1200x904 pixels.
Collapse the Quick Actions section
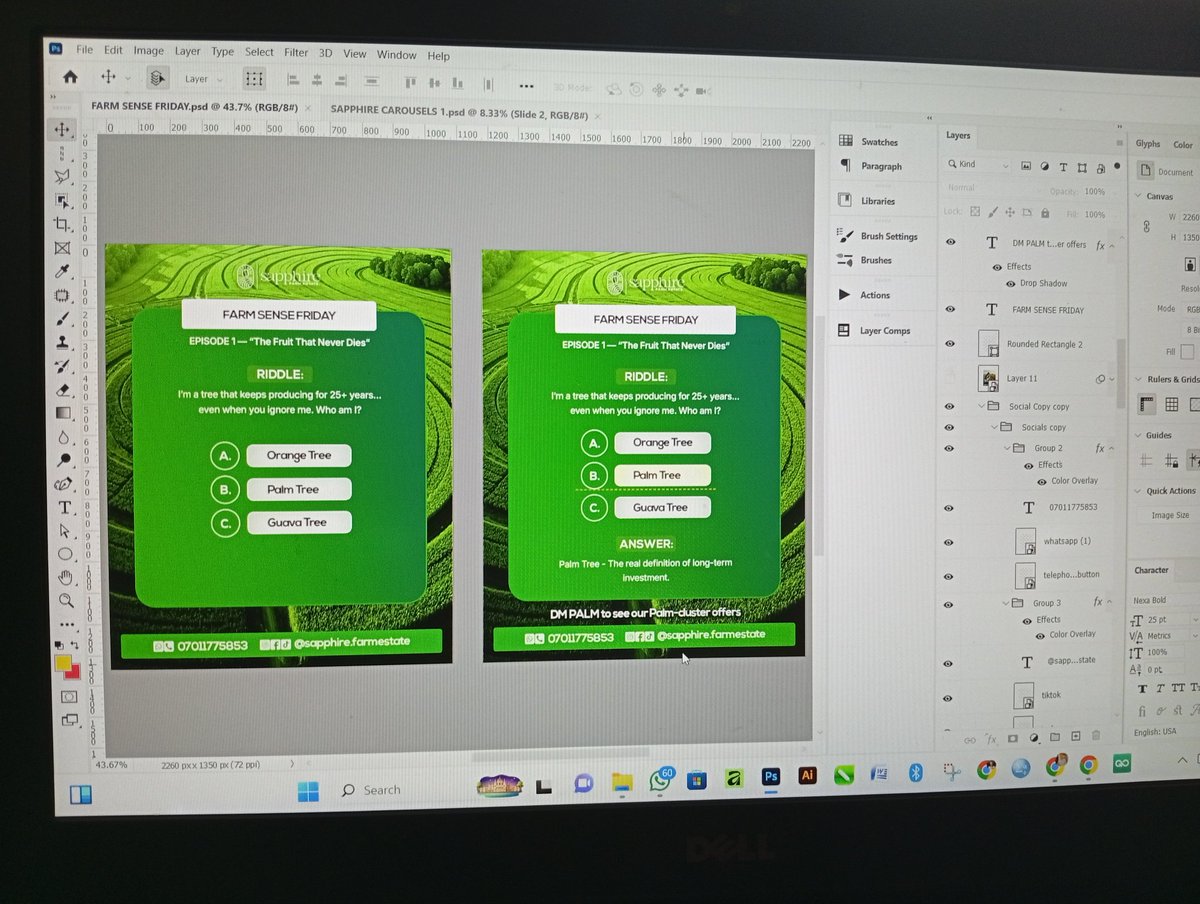click(x=1137, y=491)
